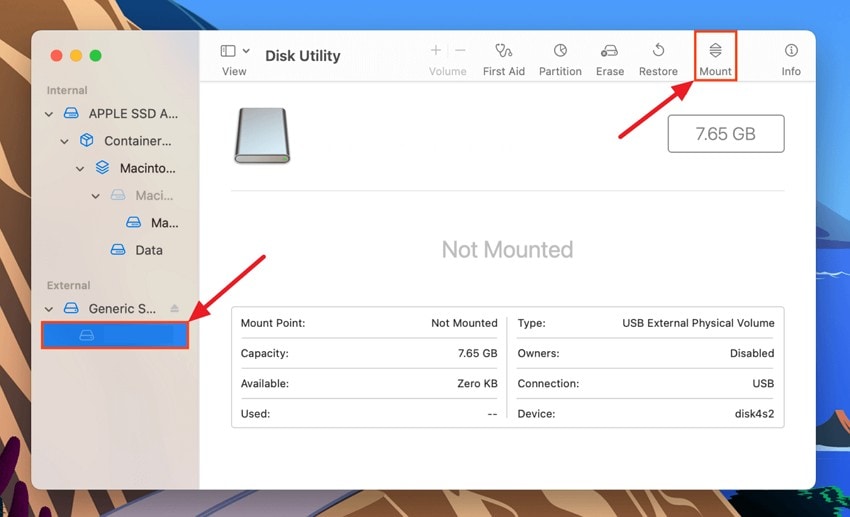The width and height of the screenshot is (850, 517).
Task: Click the large Not Mounted status text
Action: tap(507, 249)
